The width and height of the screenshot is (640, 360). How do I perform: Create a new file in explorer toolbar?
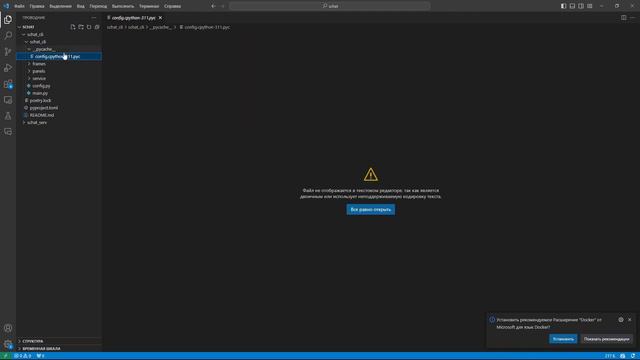[73, 27]
